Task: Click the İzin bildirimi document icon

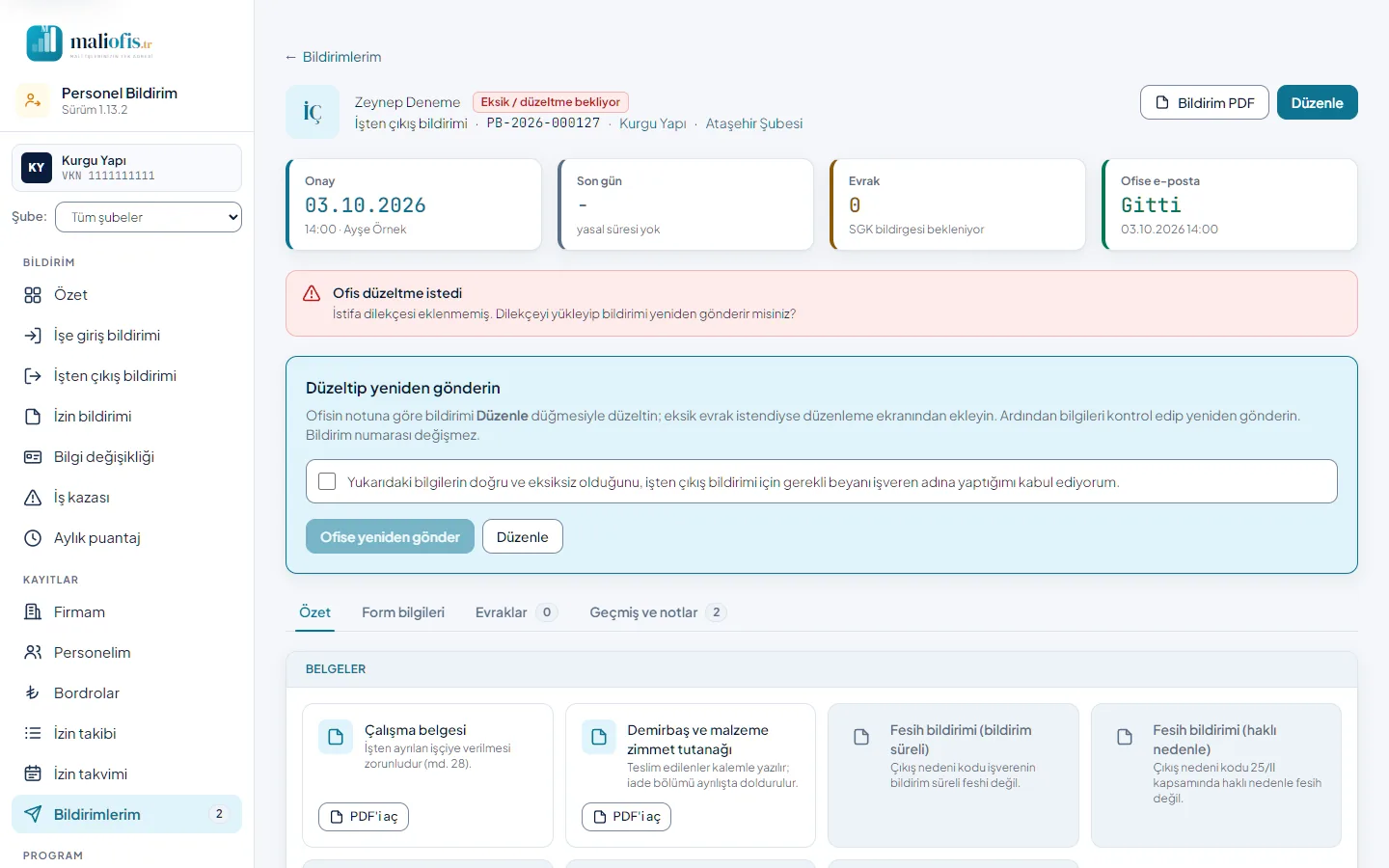Action: pyautogui.click(x=33, y=417)
